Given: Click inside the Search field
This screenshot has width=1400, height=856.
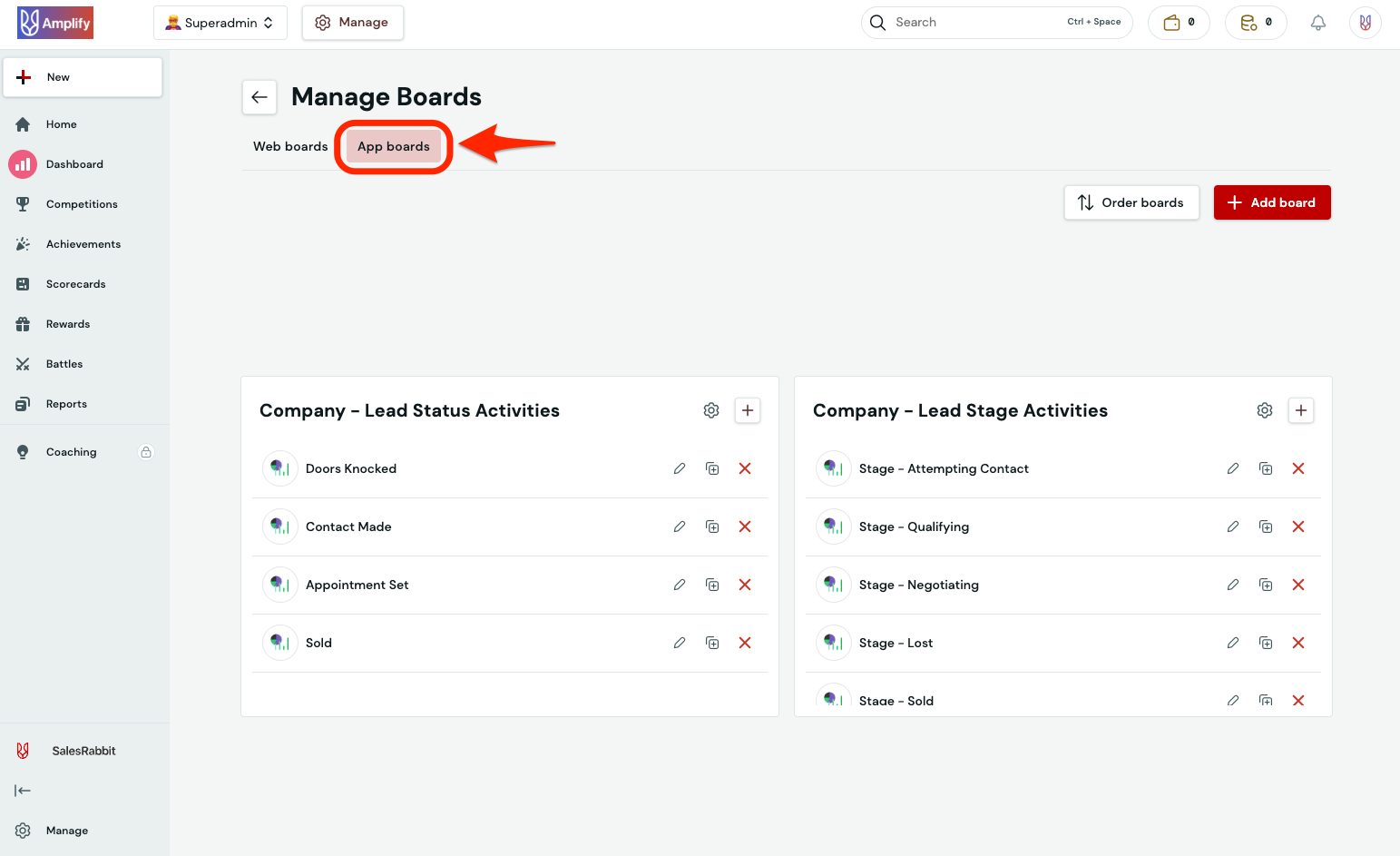Looking at the screenshot, I should 962,22.
